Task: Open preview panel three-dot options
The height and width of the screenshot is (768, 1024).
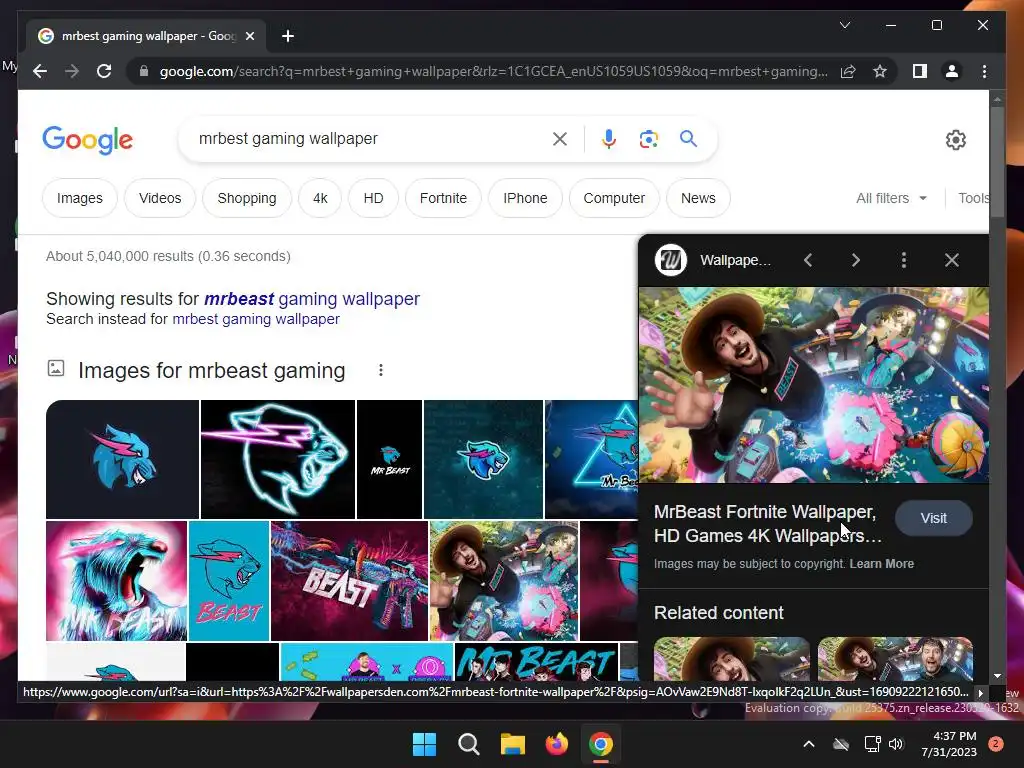Action: point(904,260)
